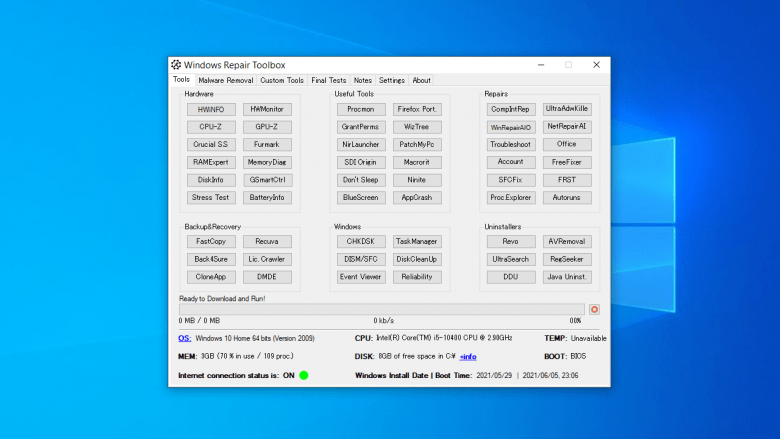Open the About tab
This screenshot has width=780, height=439.
coord(421,80)
